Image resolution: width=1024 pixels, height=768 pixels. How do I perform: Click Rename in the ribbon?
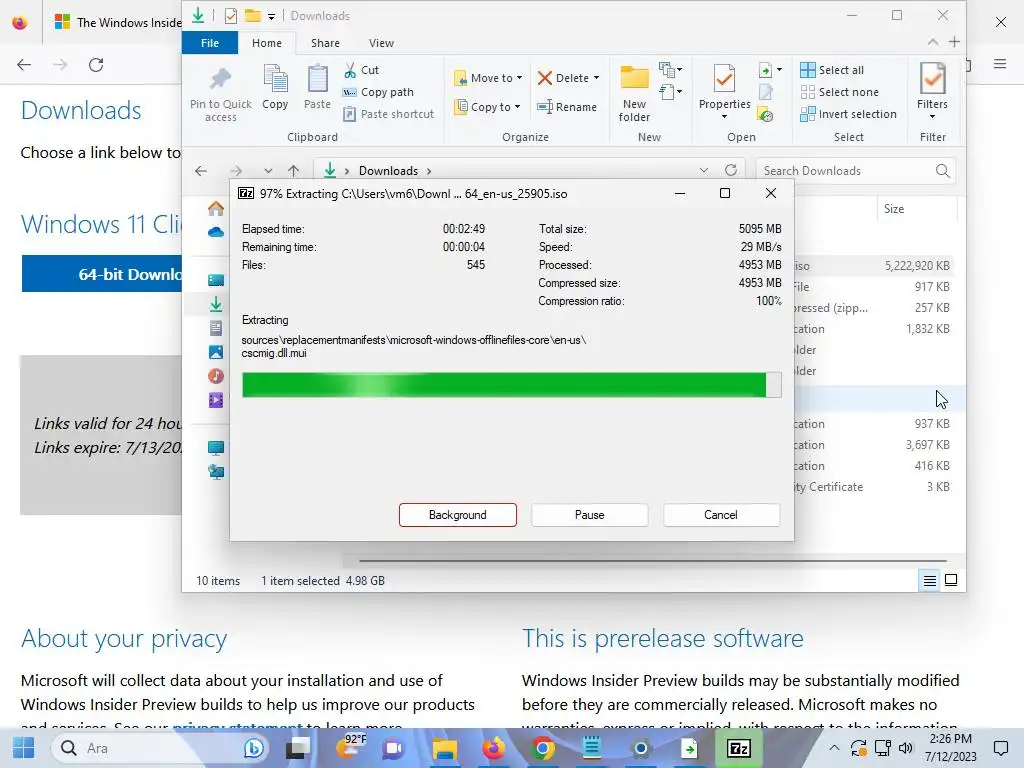tap(567, 106)
